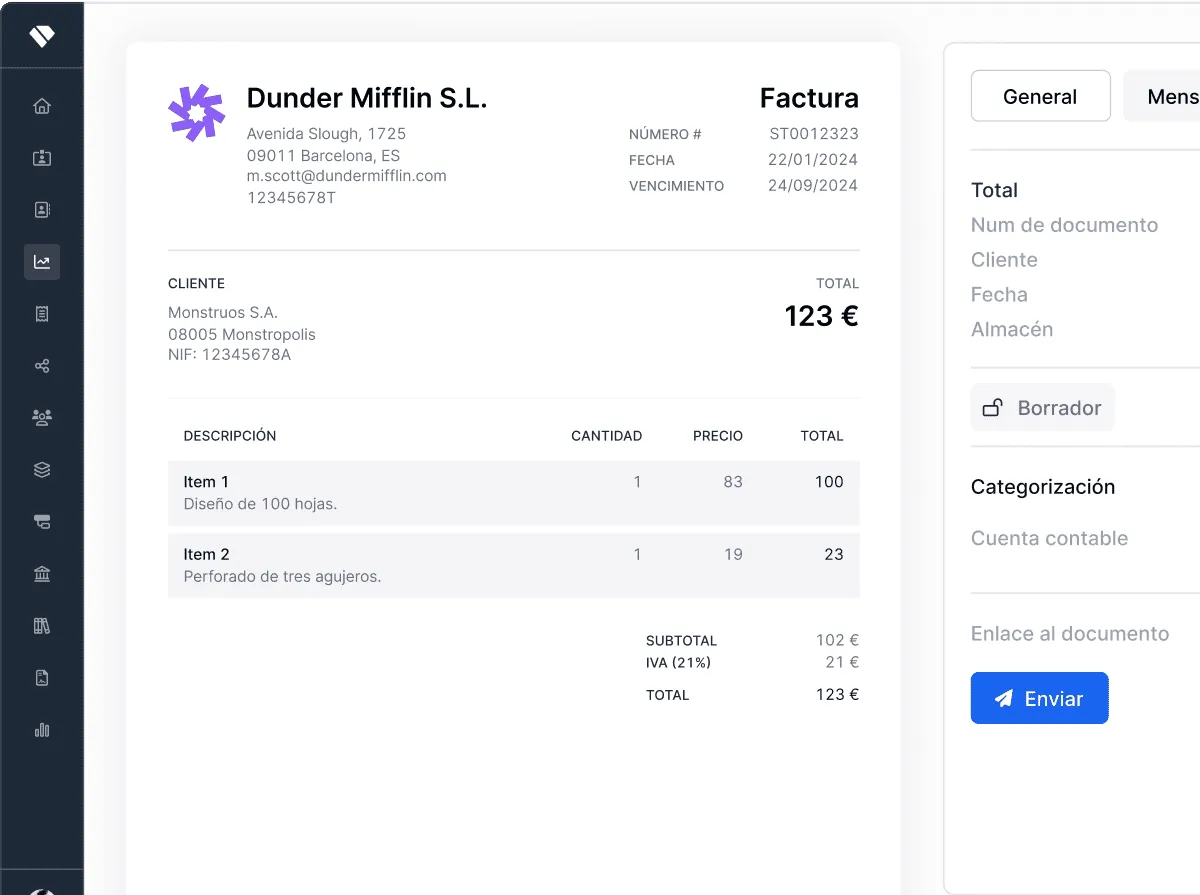
Task: Click total 23 in Item 2 row
Action: [x=834, y=554]
